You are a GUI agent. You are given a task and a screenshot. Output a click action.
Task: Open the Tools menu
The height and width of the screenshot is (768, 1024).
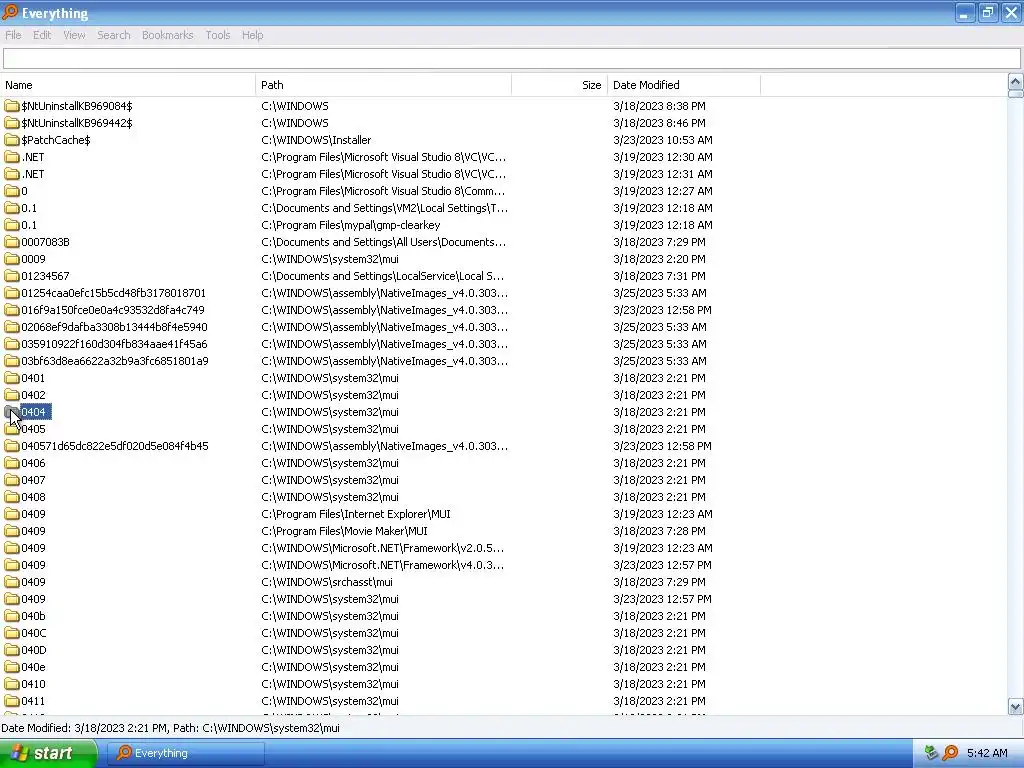click(217, 35)
